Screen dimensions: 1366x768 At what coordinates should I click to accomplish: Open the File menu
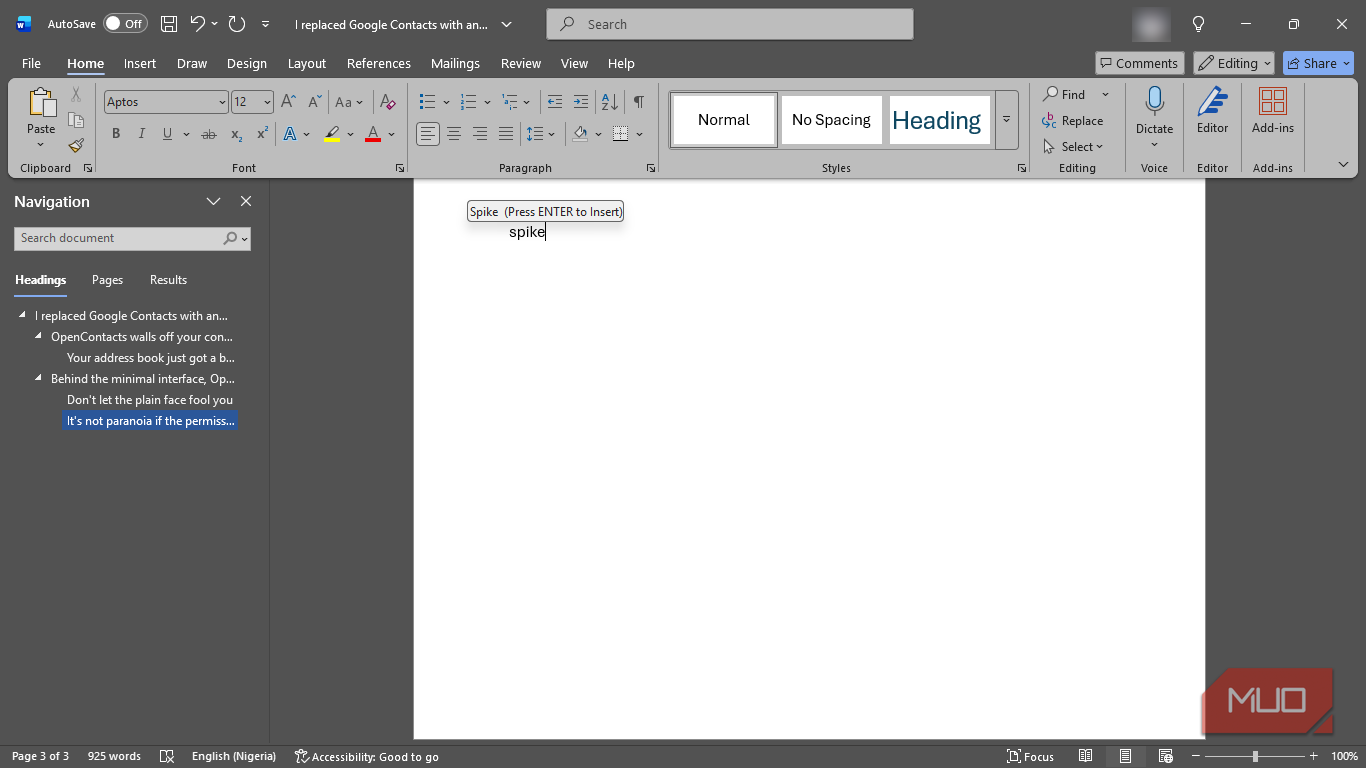[31, 63]
